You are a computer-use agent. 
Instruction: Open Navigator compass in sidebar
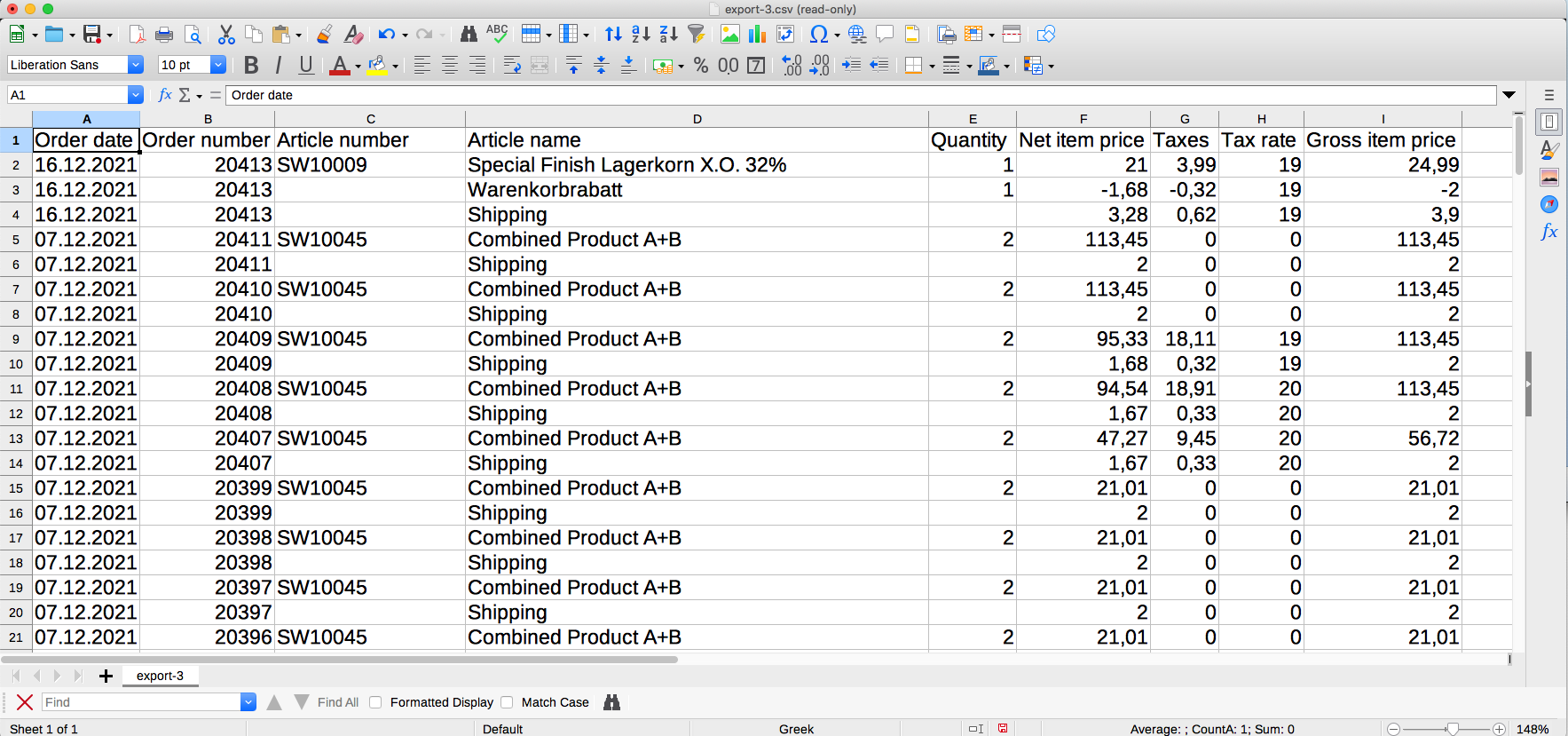click(1549, 204)
